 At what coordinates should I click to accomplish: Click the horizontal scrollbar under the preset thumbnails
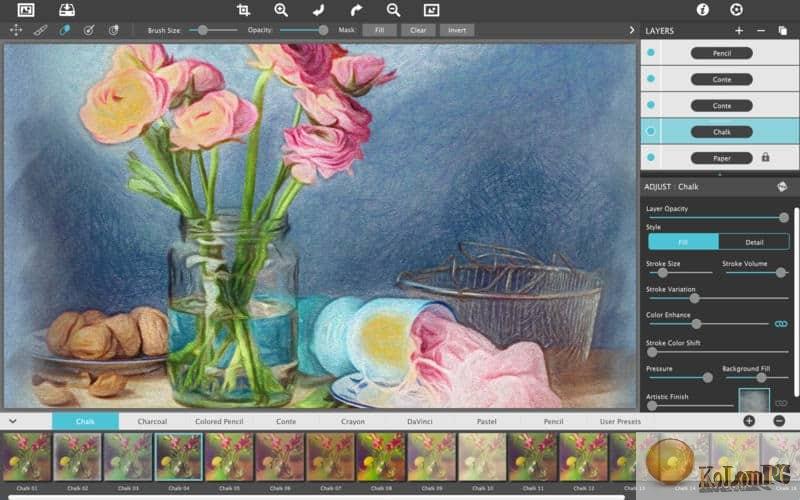316,497
